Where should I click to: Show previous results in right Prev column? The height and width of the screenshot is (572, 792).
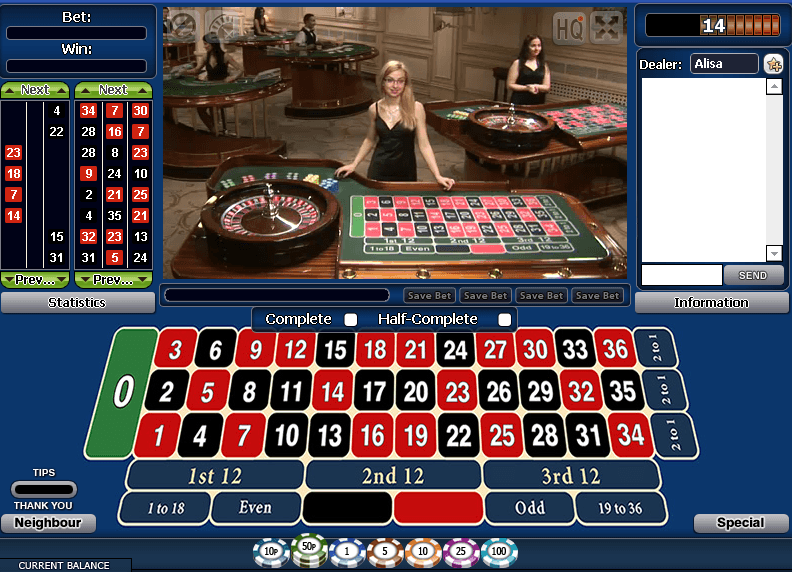[x=114, y=279]
